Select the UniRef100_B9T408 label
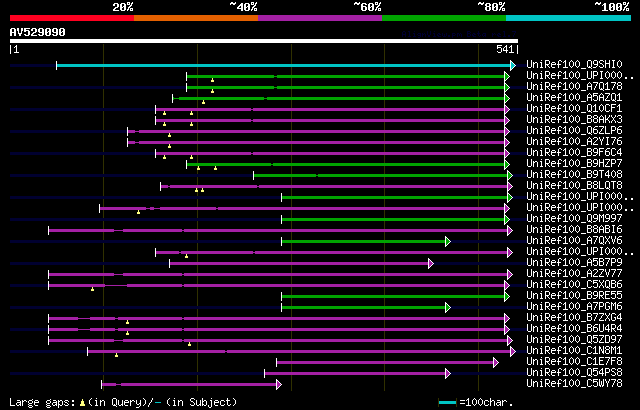Viewport: 640px width, 410px height. pyautogui.click(x=574, y=175)
